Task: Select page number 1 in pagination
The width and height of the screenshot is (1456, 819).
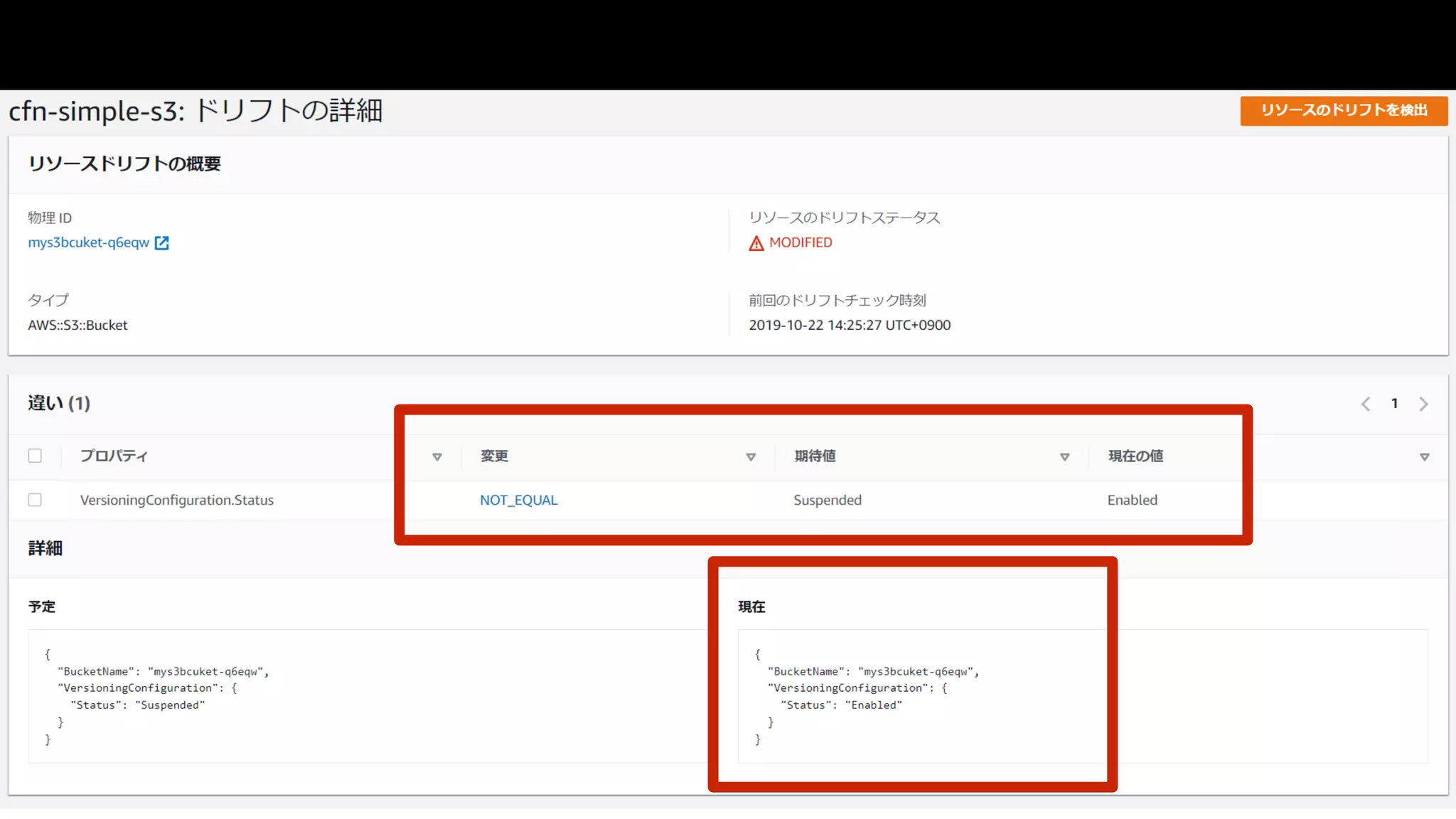Action: click(x=1394, y=404)
